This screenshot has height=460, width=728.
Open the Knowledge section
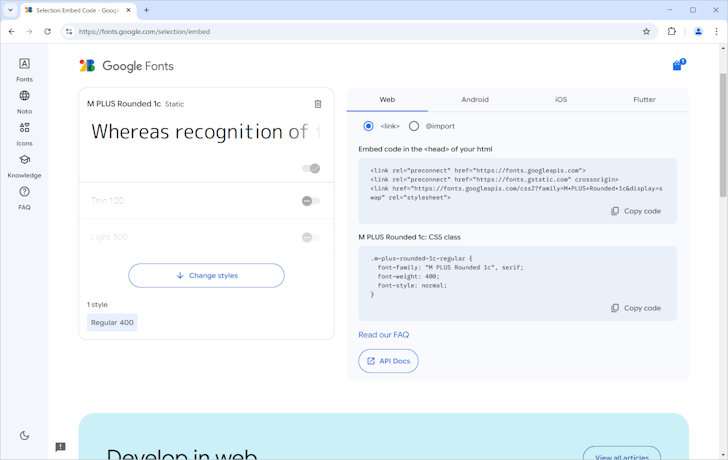point(25,166)
